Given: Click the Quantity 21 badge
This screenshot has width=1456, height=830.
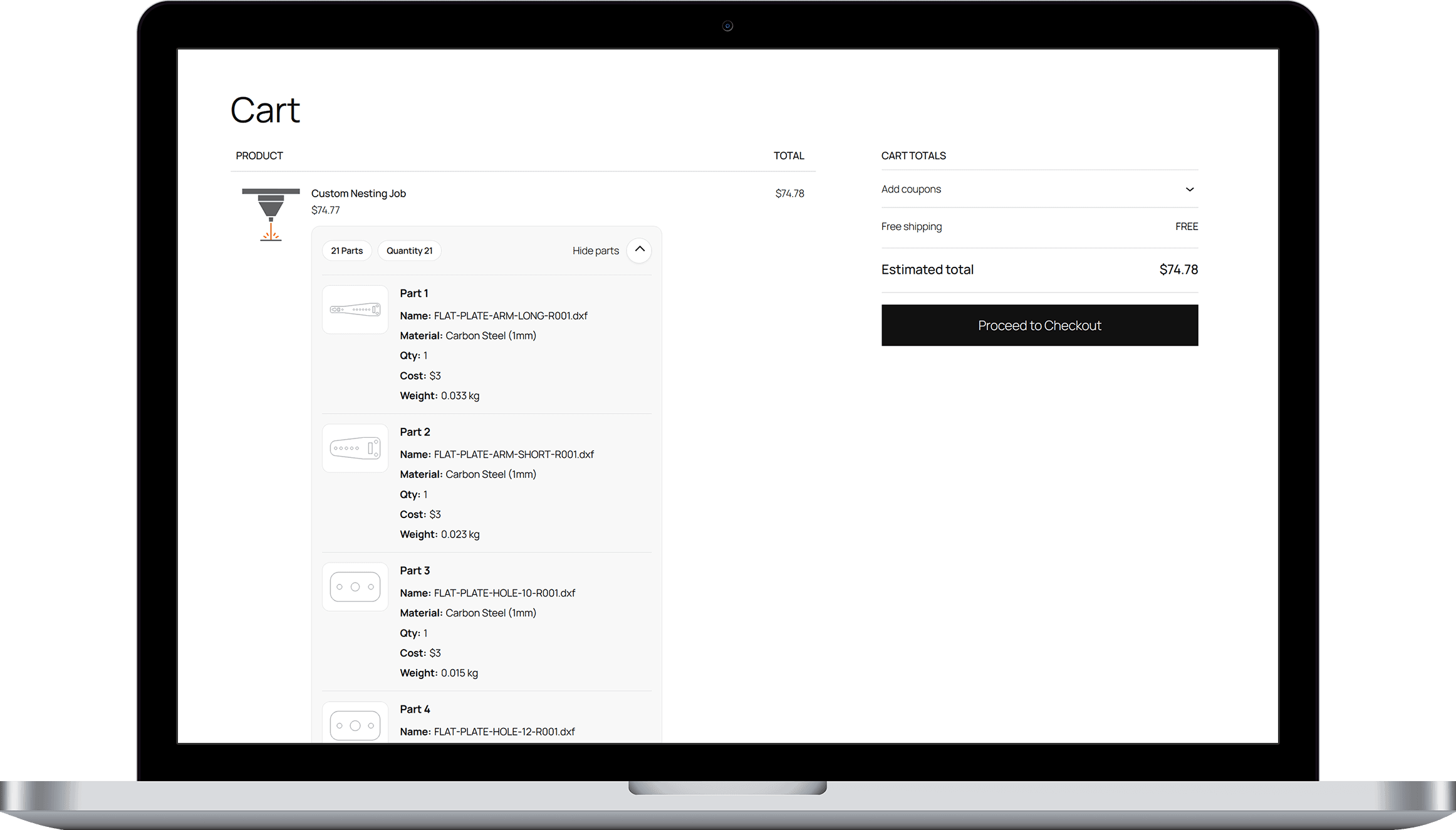Looking at the screenshot, I should click(x=409, y=251).
